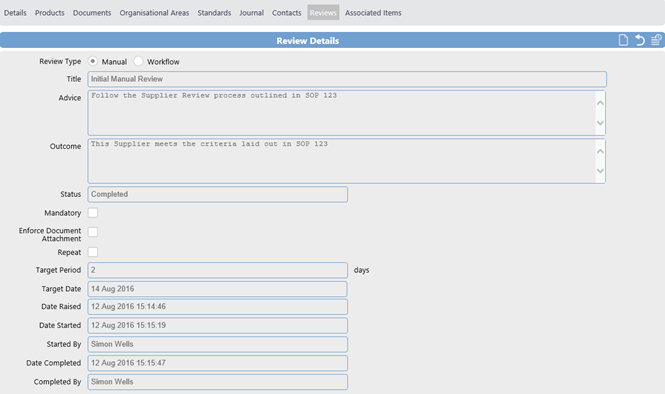
Task: Click up arrow in Advice text area
Action: pyautogui.click(x=600, y=103)
